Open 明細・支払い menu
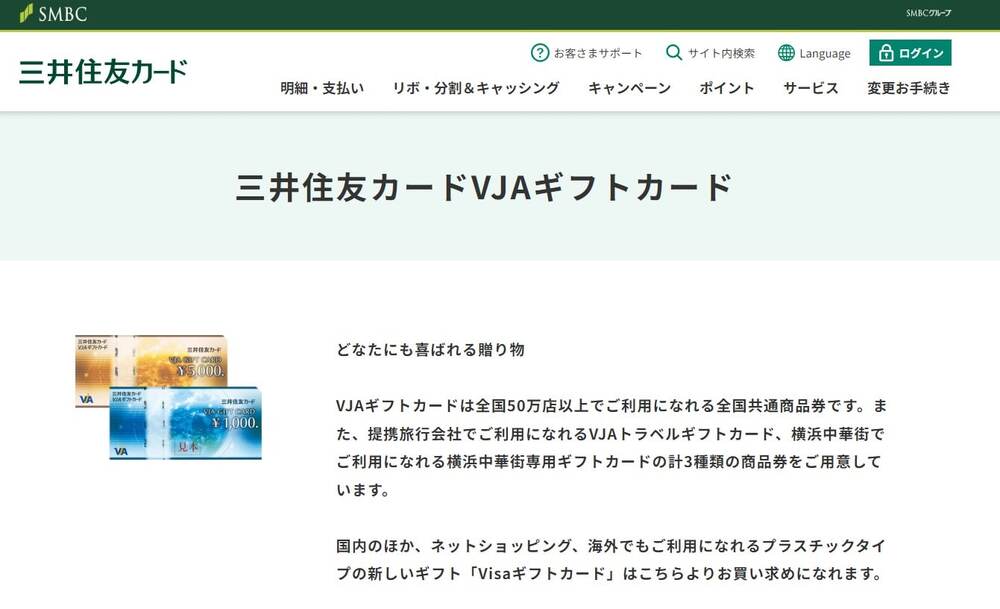The height and width of the screenshot is (609, 1000). coord(322,88)
